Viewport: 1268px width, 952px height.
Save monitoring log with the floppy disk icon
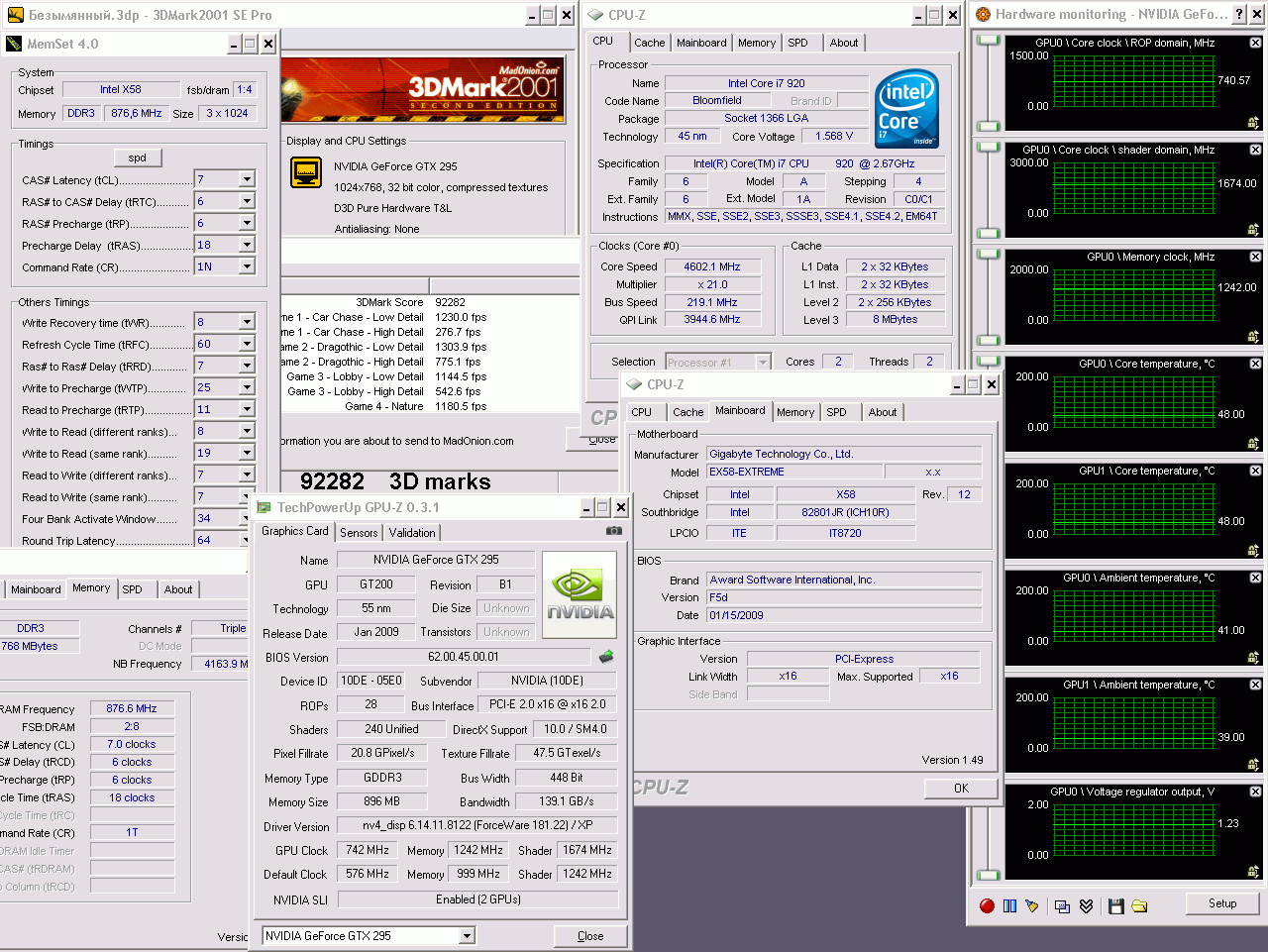click(x=1116, y=905)
